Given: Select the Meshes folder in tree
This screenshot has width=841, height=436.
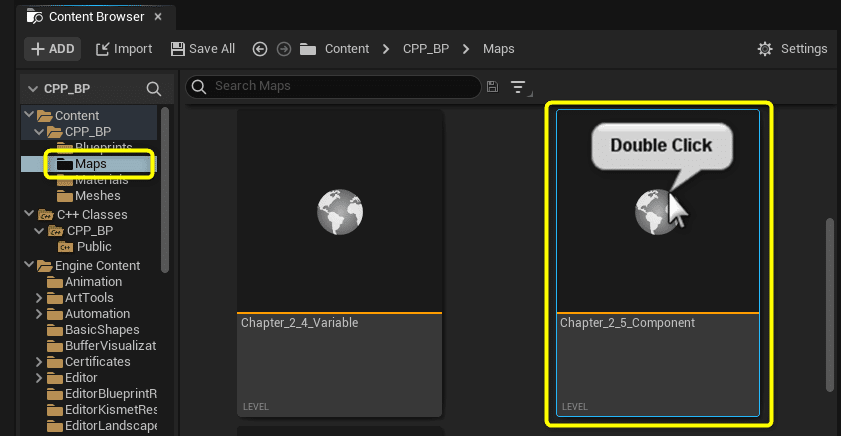Looking at the screenshot, I should coord(88,196).
